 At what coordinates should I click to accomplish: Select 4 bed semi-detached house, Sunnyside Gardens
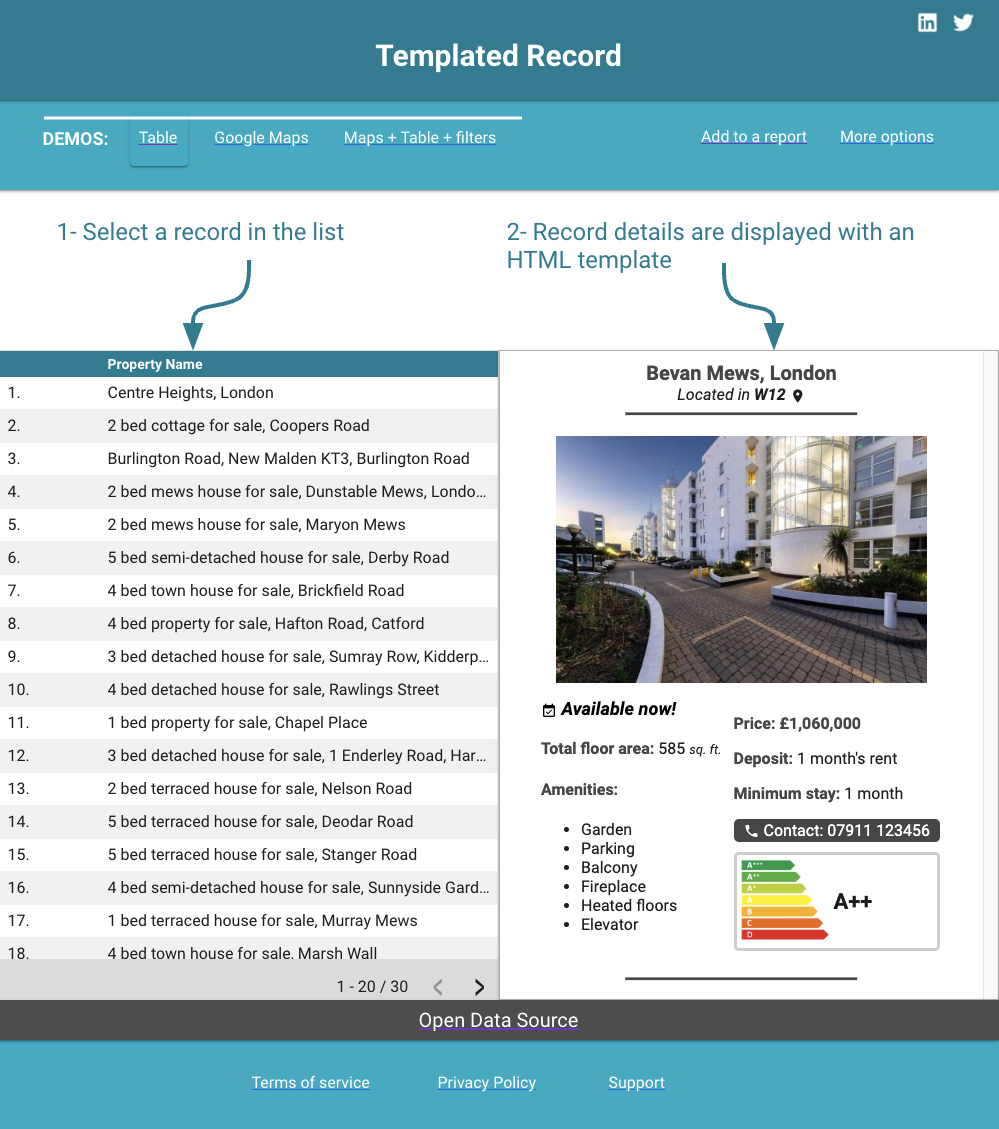[249, 889]
